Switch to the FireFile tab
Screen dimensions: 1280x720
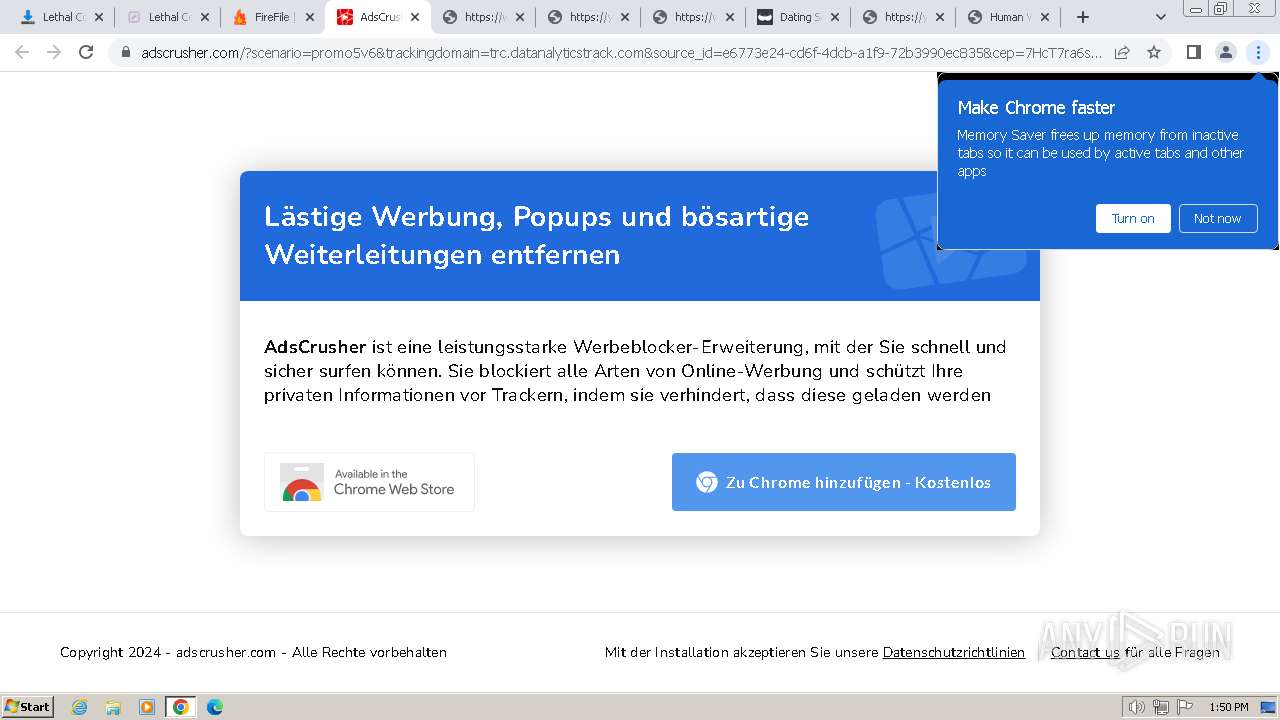click(x=273, y=17)
